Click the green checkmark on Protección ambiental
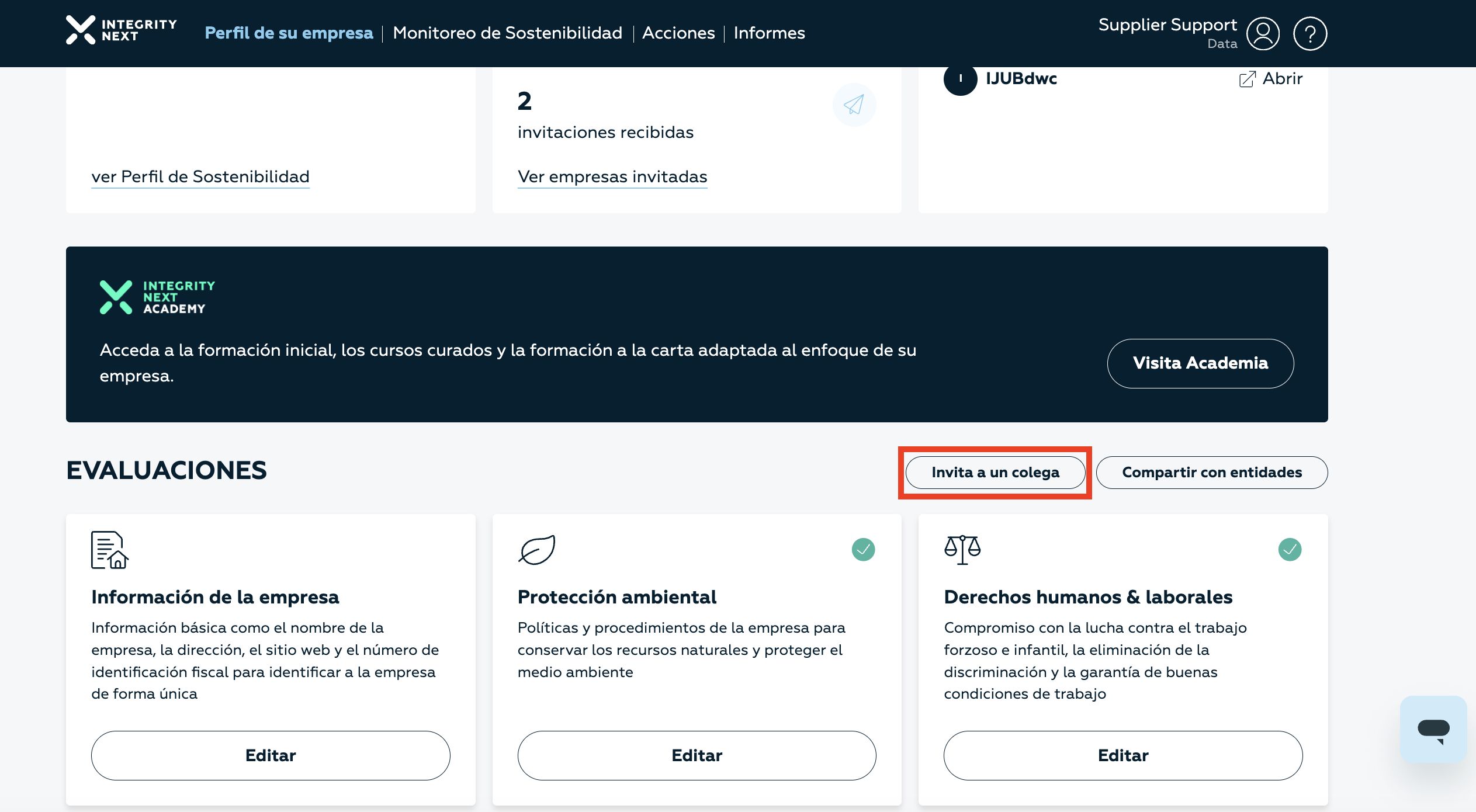This screenshot has height=812, width=1476. click(x=863, y=550)
